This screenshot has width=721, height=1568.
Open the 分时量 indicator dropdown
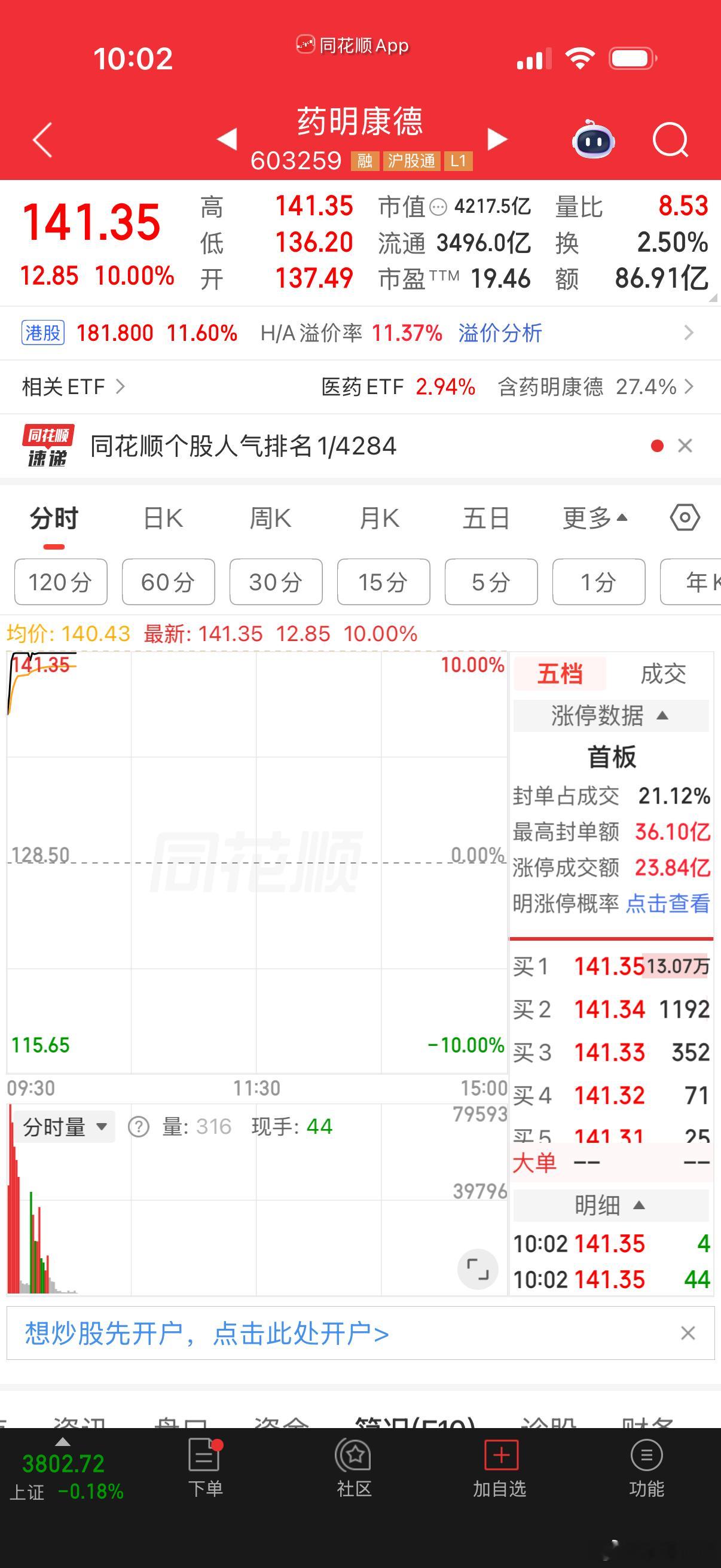65,1127
